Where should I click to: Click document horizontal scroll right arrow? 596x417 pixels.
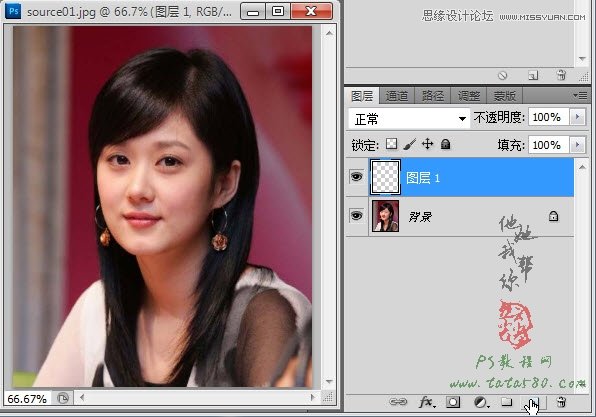click(x=312, y=398)
